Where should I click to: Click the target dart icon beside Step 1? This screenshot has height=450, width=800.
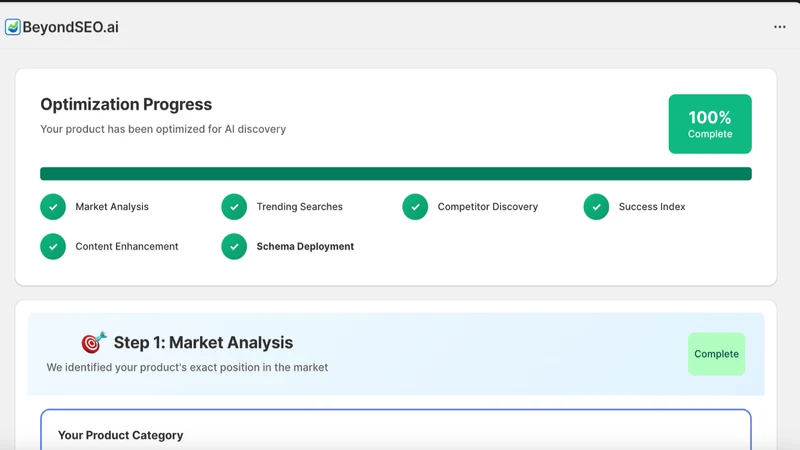pyautogui.click(x=94, y=342)
